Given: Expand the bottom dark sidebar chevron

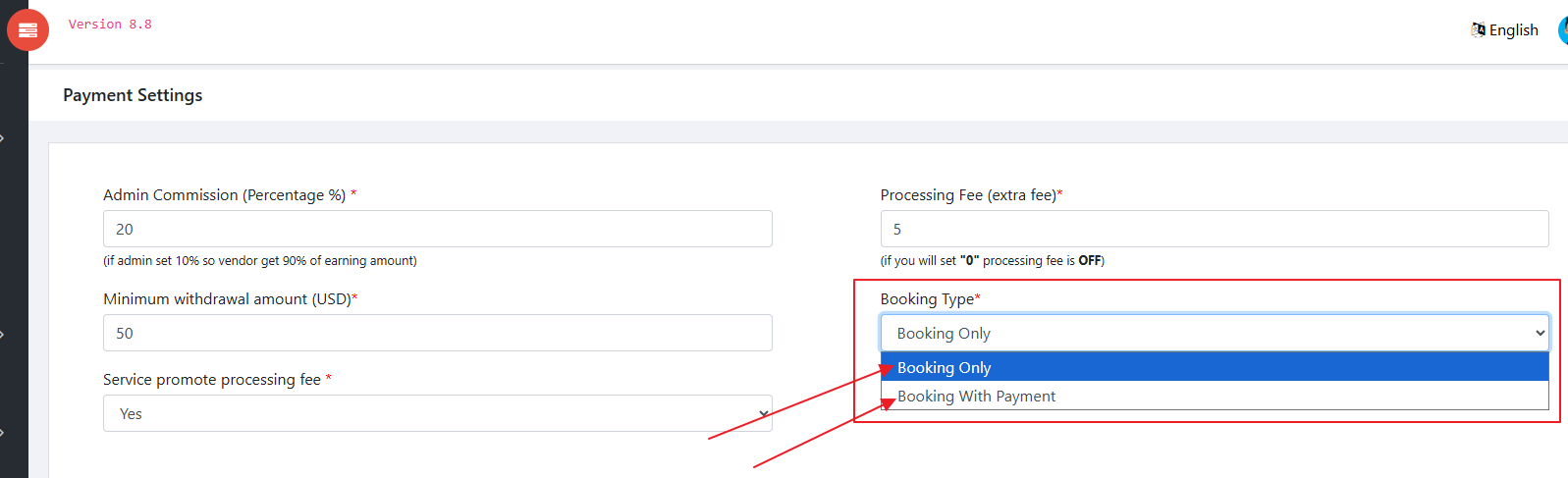Looking at the screenshot, I should tap(3, 432).
